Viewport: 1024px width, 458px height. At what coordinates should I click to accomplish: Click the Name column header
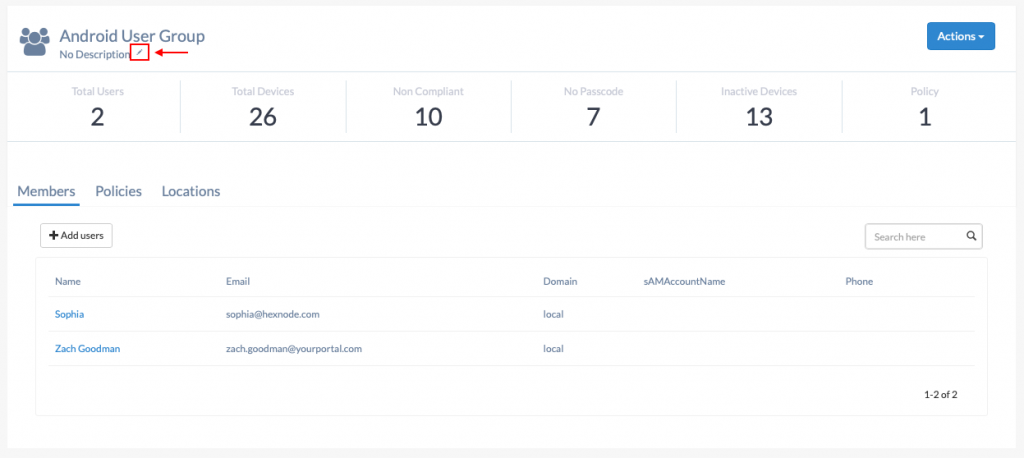coord(68,282)
